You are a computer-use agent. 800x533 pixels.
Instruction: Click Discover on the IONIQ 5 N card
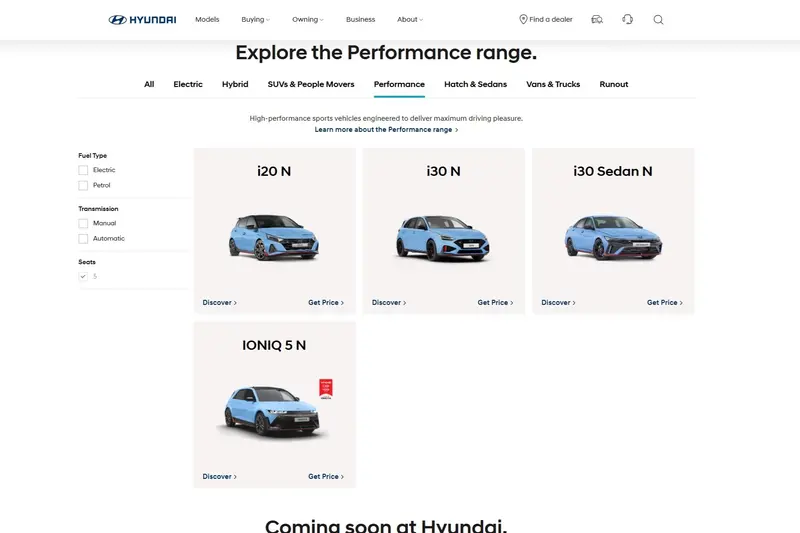219,476
